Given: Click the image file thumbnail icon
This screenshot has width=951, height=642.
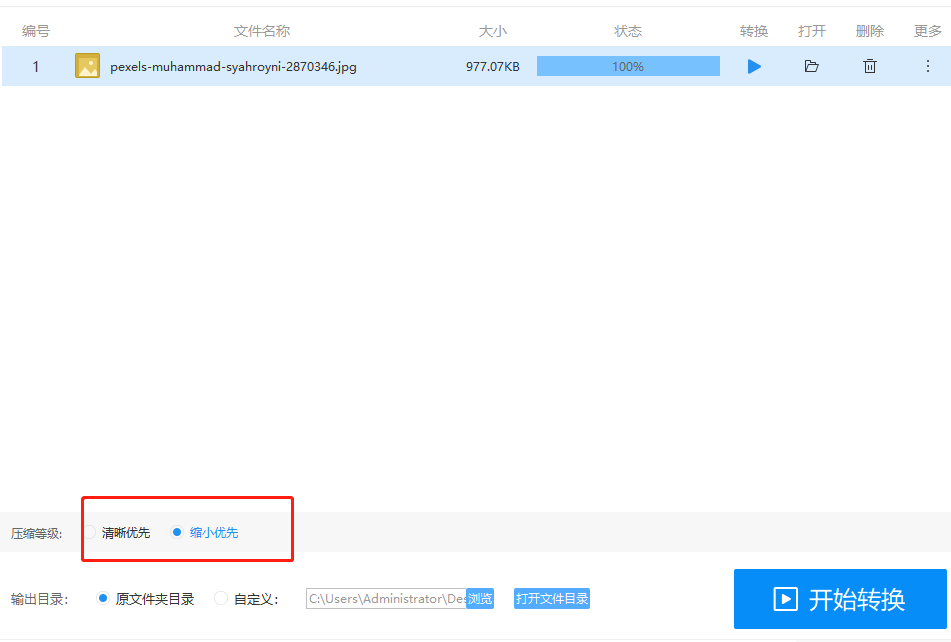Looking at the screenshot, I should click(x=87, y=65).
